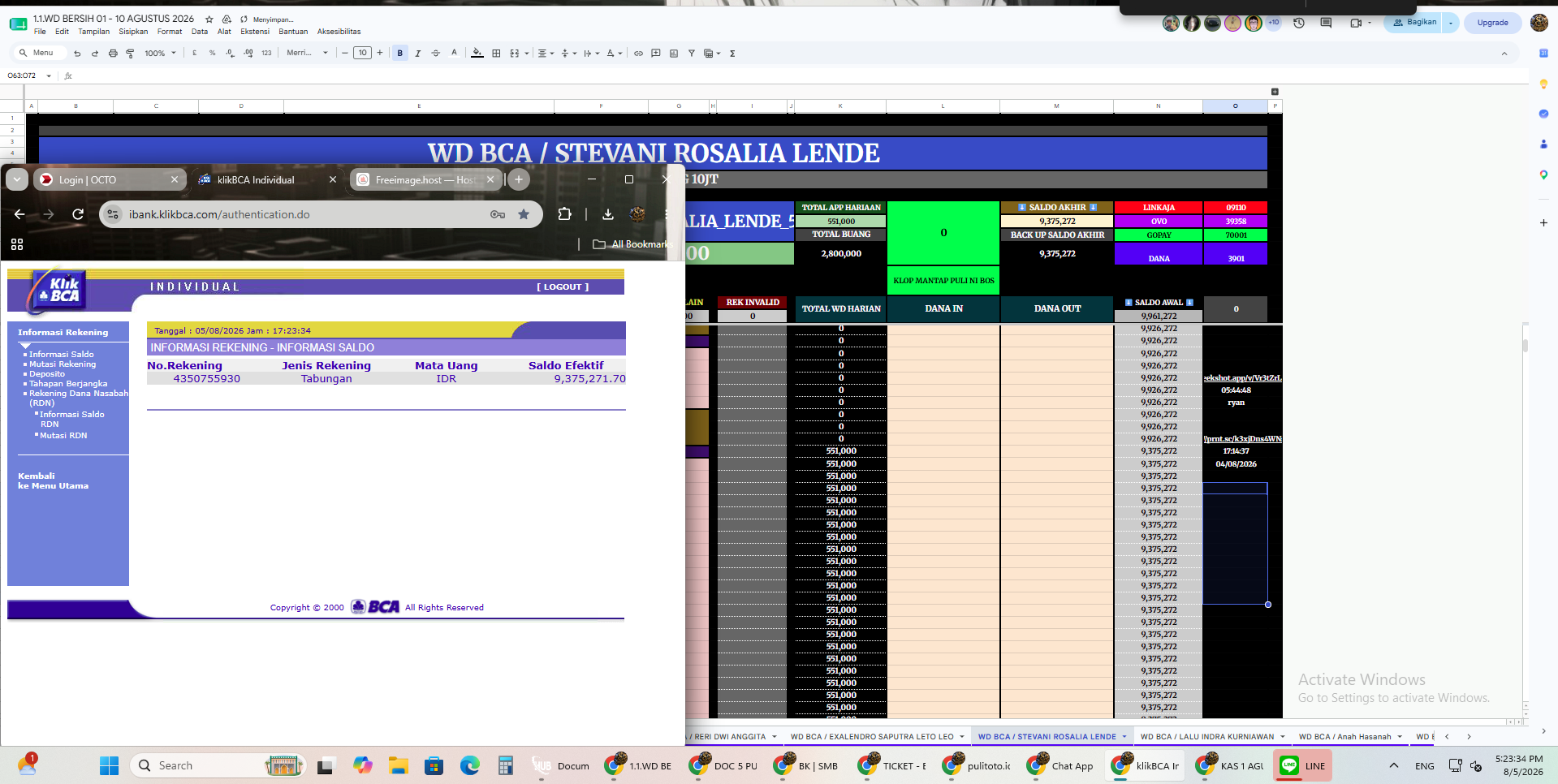This screenshot has width=1558, height=784.
Task: Click the font size input field
Action: pos(362,54)
